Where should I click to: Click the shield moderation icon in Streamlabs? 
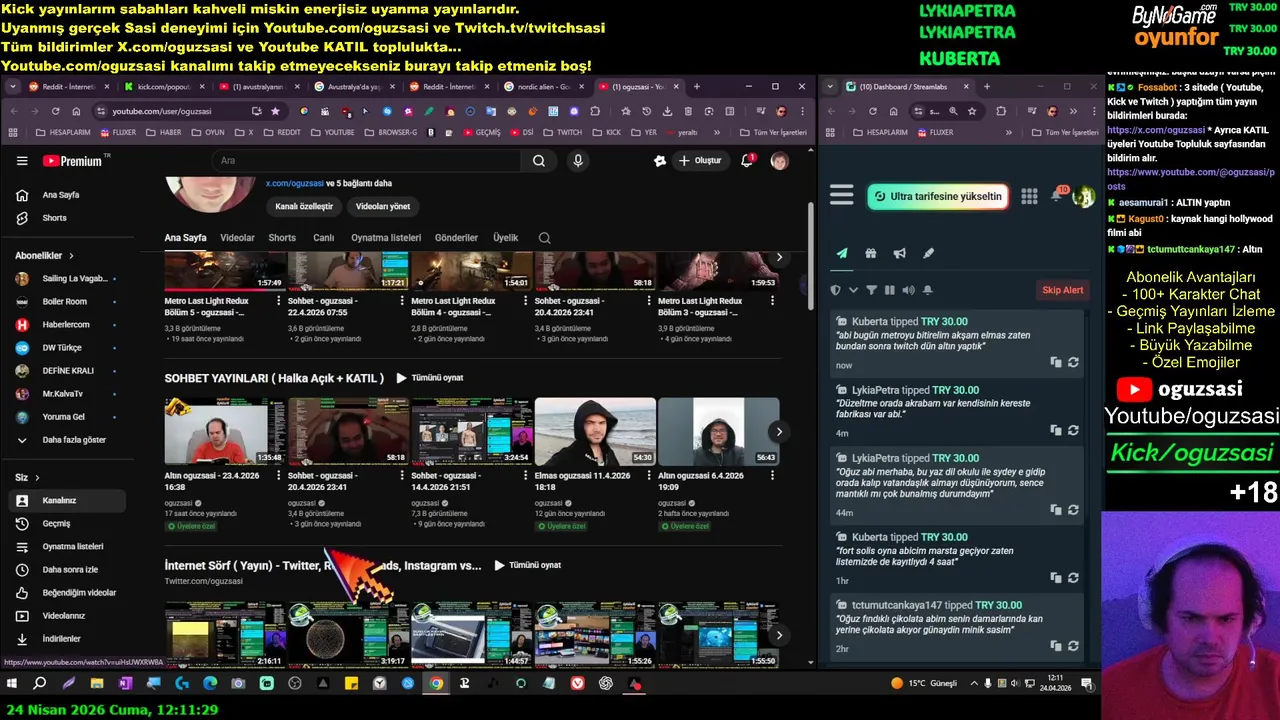coord(836,290)
